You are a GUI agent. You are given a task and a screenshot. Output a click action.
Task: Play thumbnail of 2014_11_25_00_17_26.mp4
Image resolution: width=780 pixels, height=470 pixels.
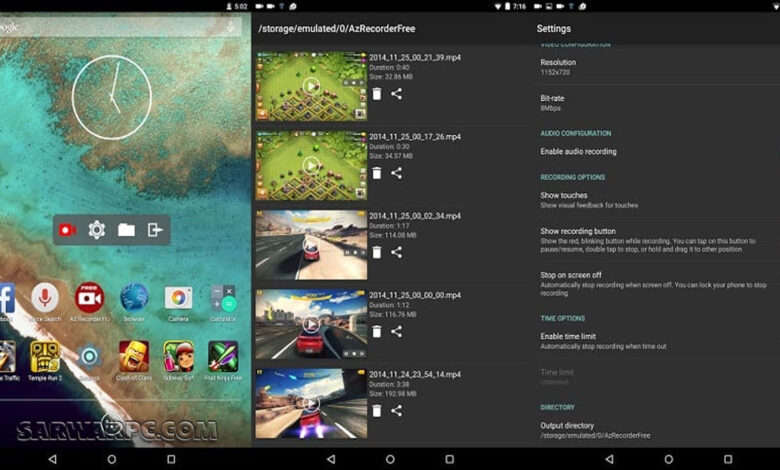coord(311,165)
